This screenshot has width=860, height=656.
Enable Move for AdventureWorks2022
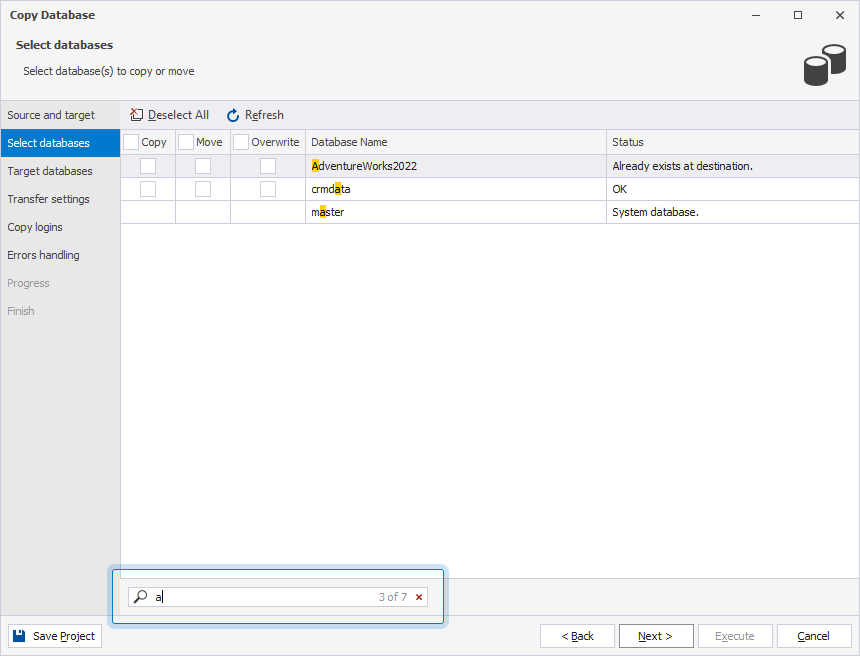(202, 165)
